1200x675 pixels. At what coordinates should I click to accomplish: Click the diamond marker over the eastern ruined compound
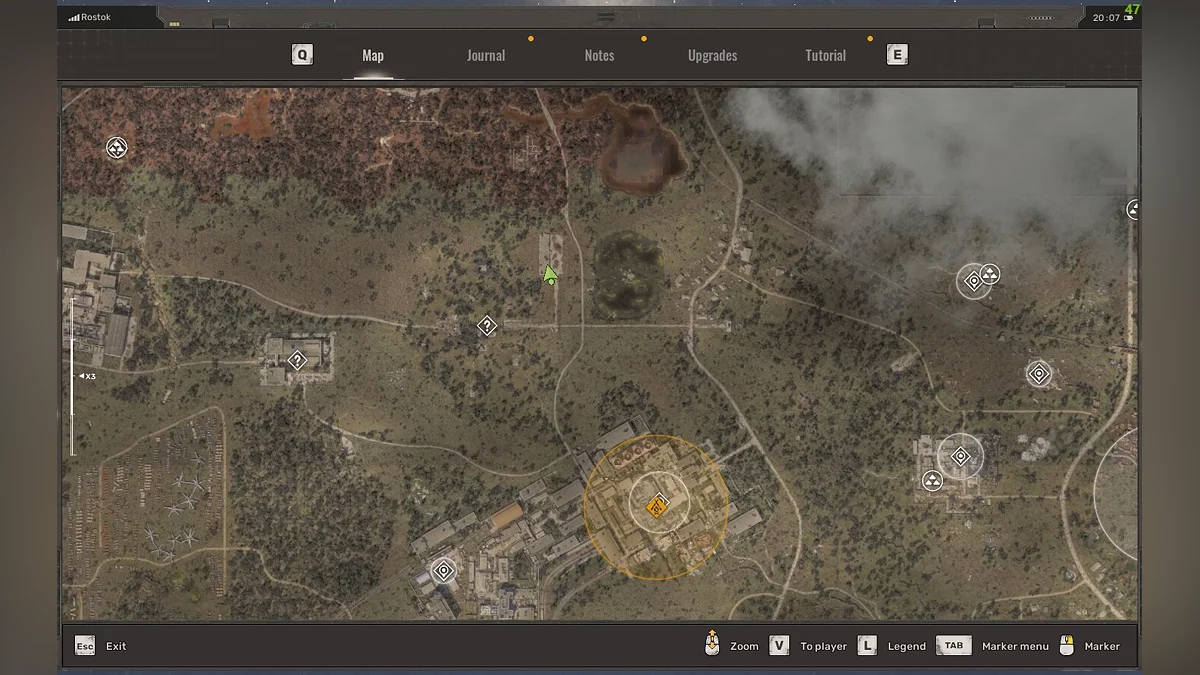coord(961,457)
